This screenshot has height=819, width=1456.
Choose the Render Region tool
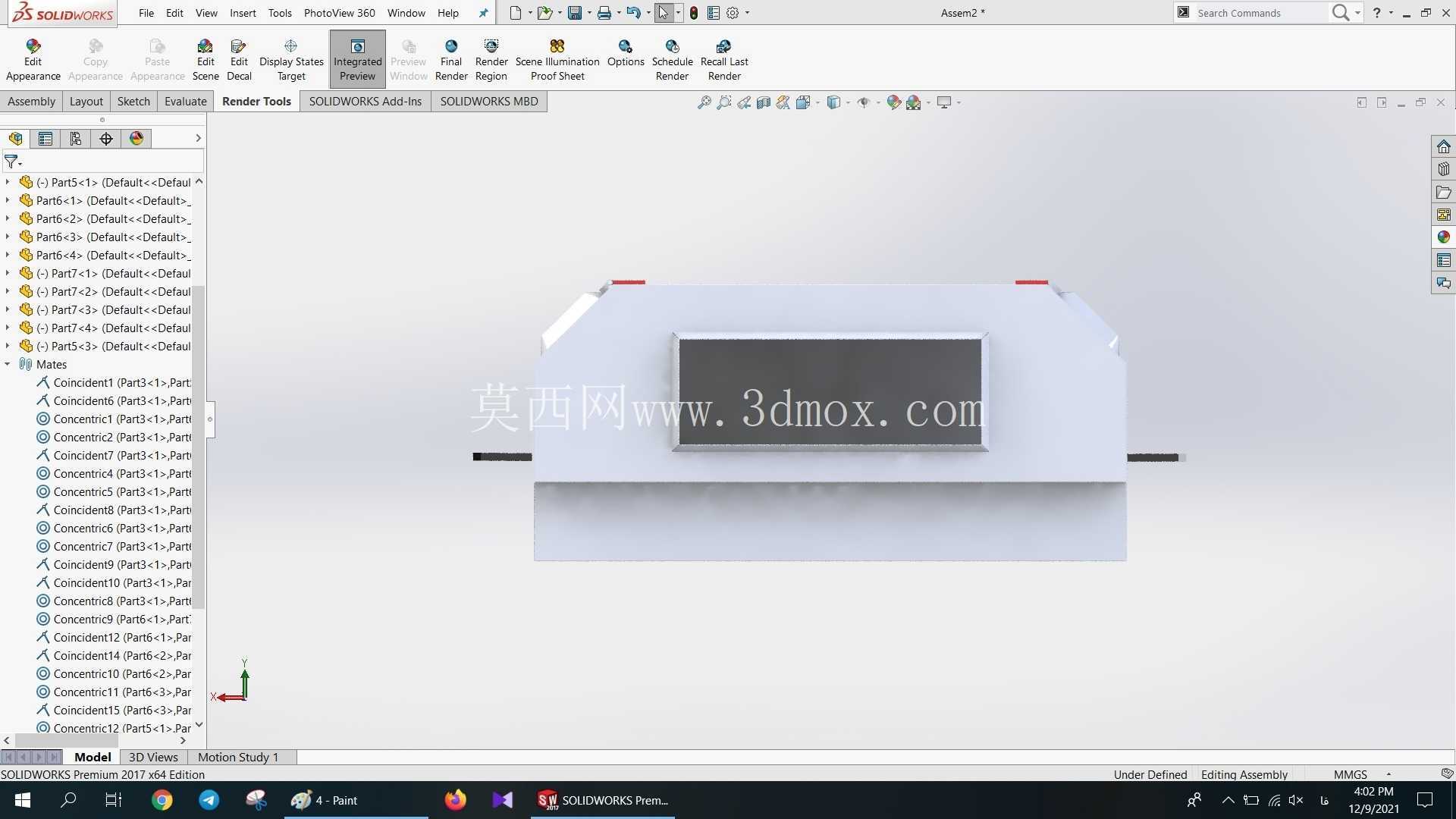click(491, 59)
